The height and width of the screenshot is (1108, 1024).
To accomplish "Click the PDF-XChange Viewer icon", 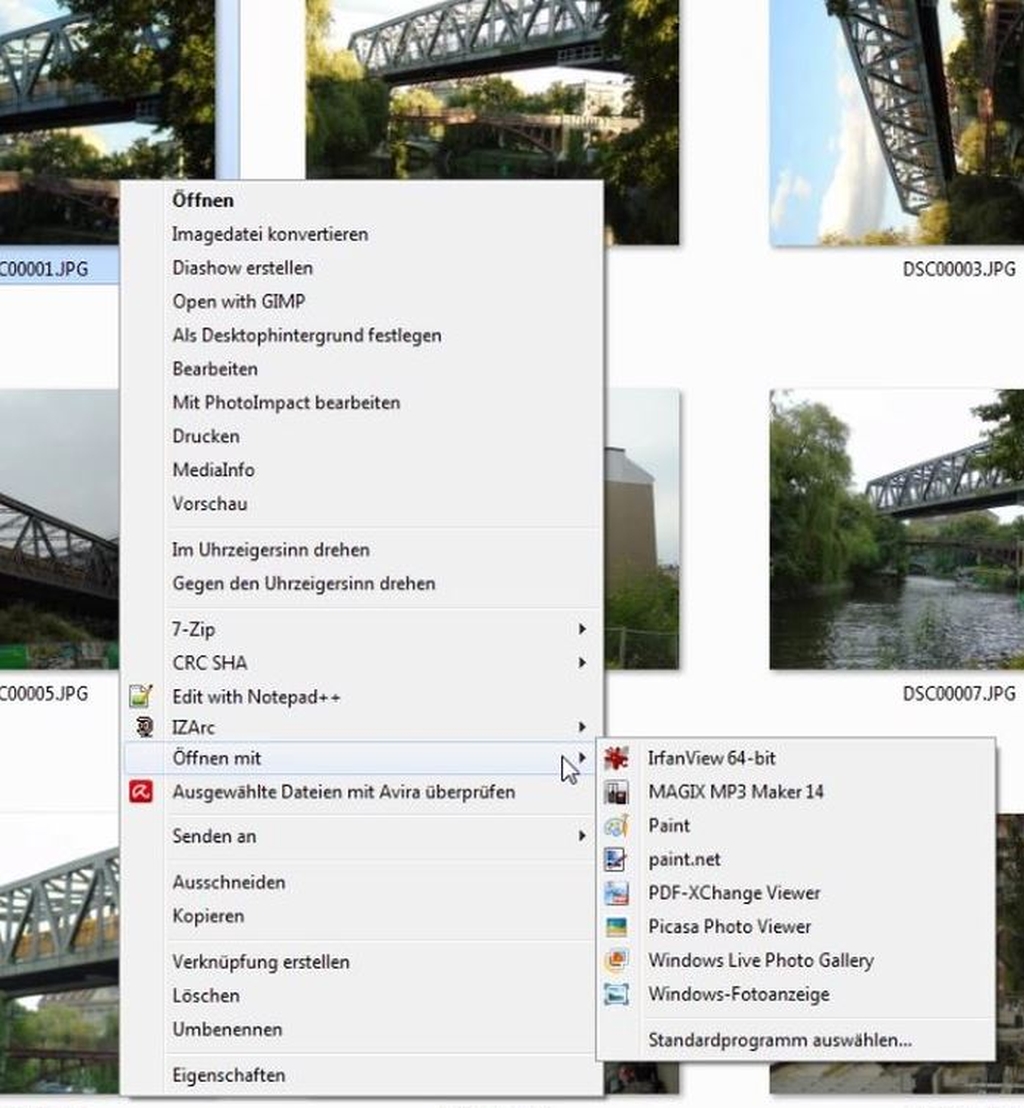I will [x=616, y=893].
